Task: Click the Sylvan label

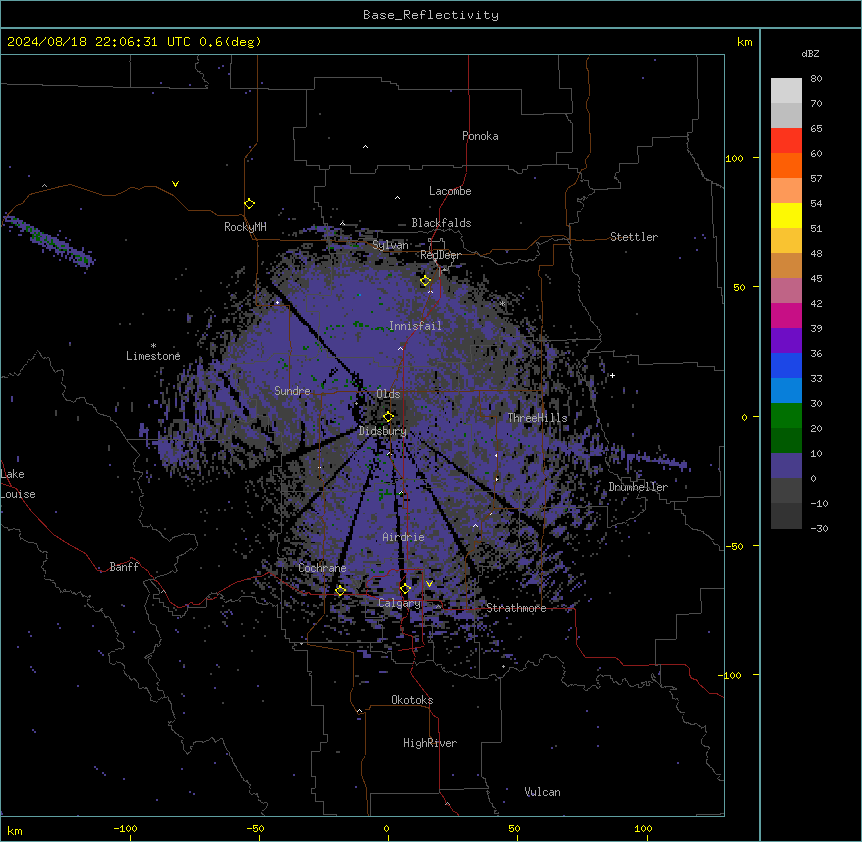Action: [x=390, y=245]
